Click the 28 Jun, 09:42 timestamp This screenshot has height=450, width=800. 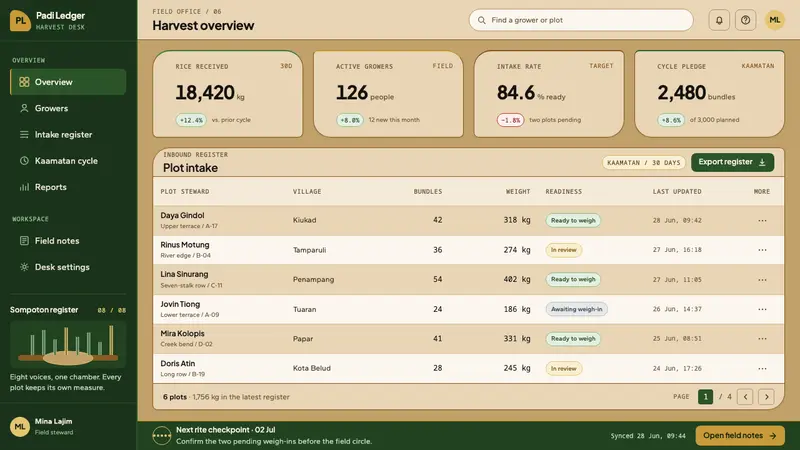[677, 220]
